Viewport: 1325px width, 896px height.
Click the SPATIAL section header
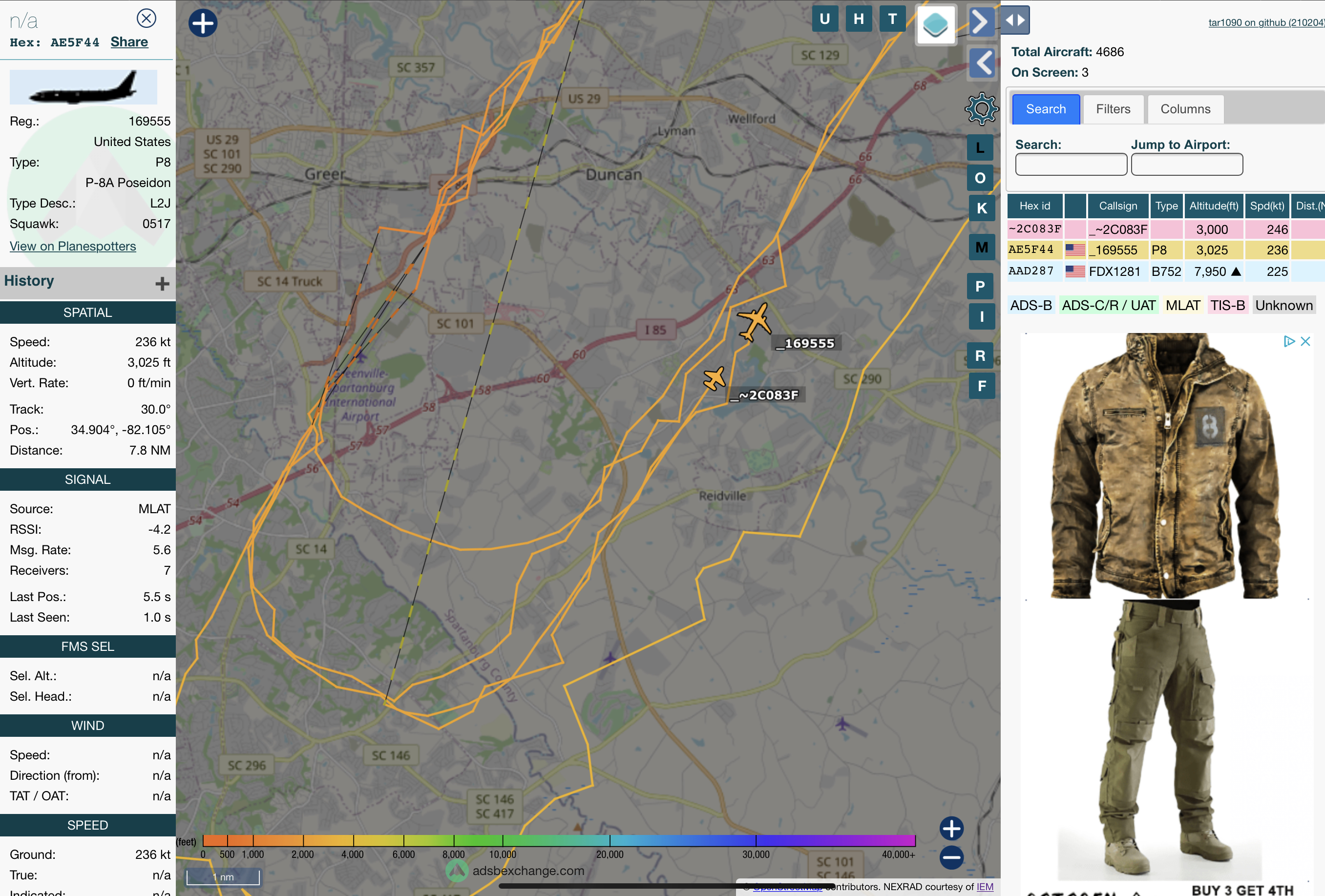click(88, 313)
